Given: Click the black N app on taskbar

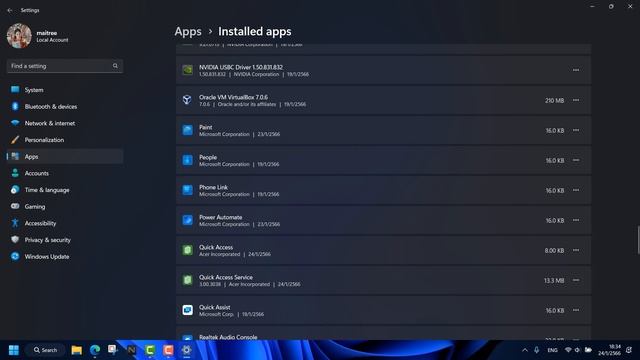Looking at the screenshot, I should click(131, 350).
